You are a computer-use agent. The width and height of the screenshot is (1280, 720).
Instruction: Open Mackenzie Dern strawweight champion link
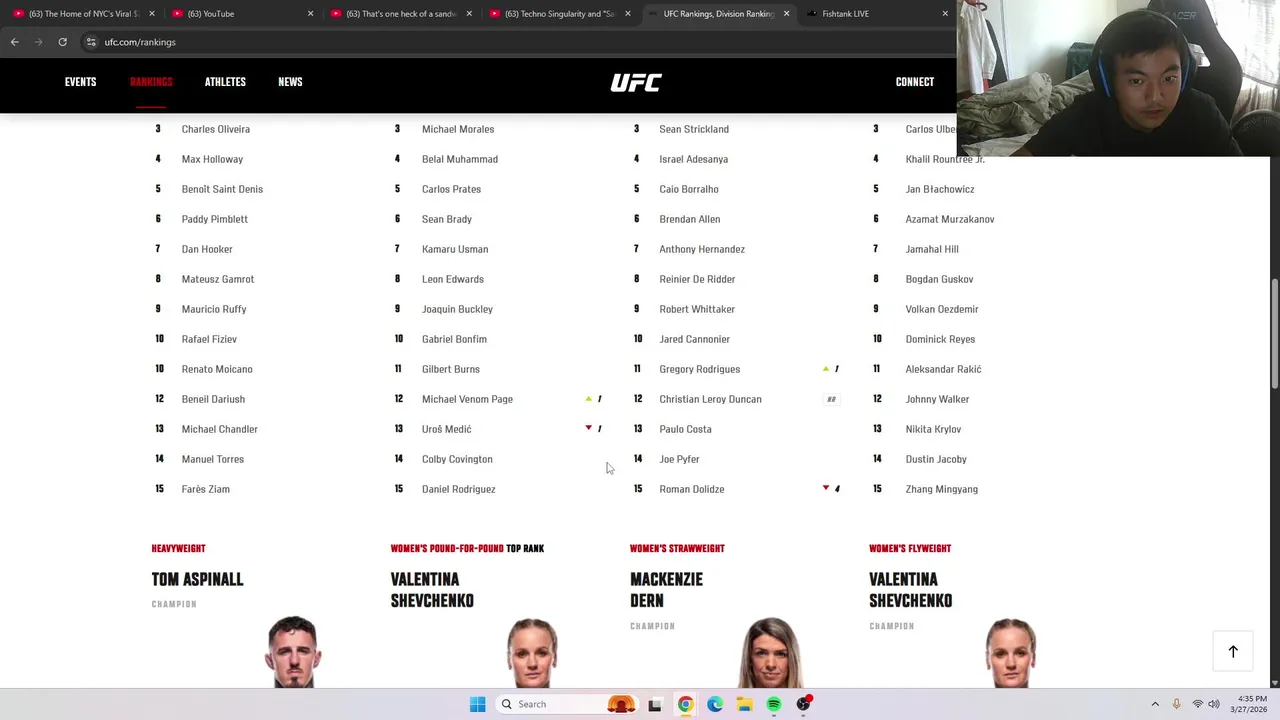point(667,590)
